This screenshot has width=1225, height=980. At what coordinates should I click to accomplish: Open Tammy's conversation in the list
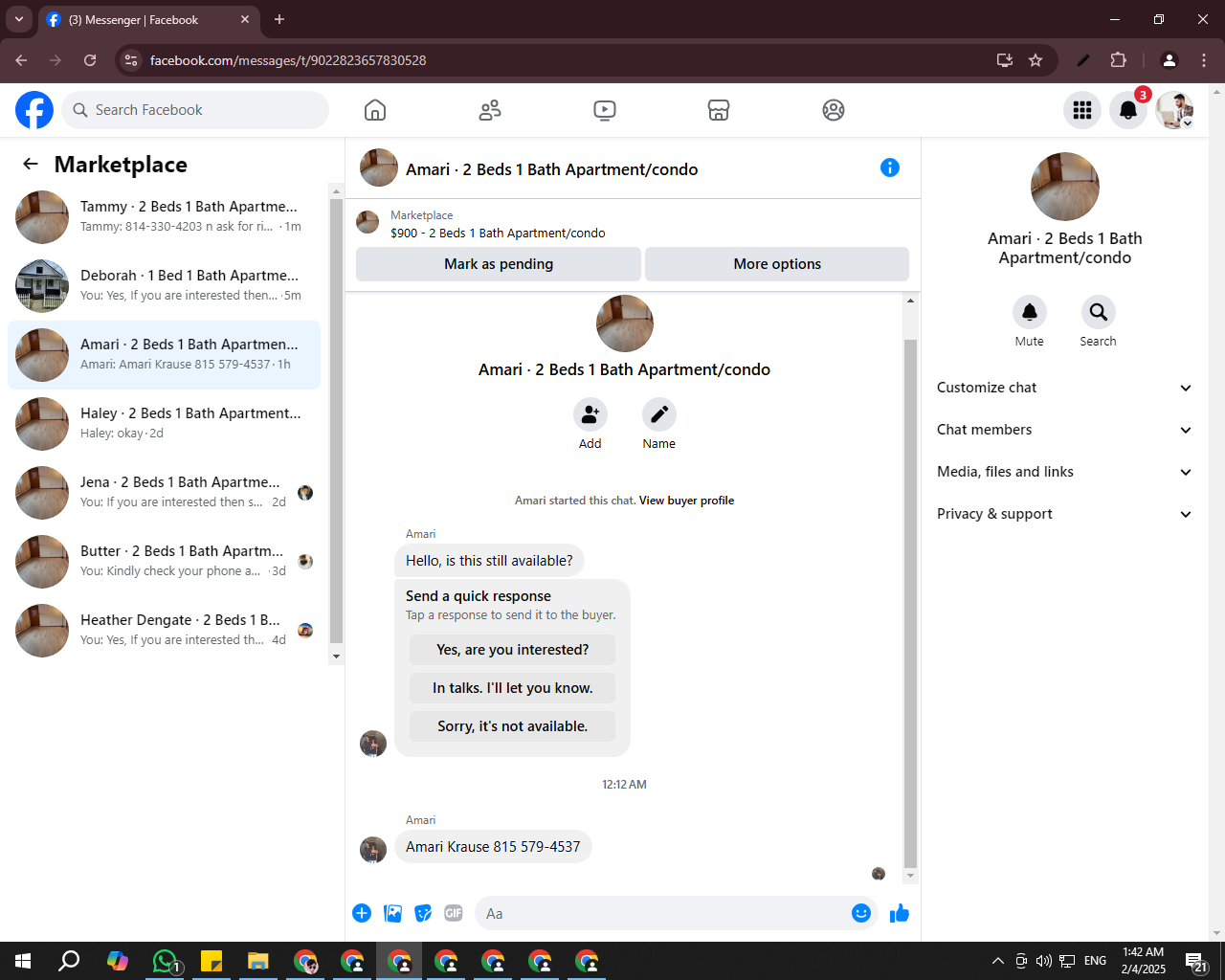coord(165,217)
